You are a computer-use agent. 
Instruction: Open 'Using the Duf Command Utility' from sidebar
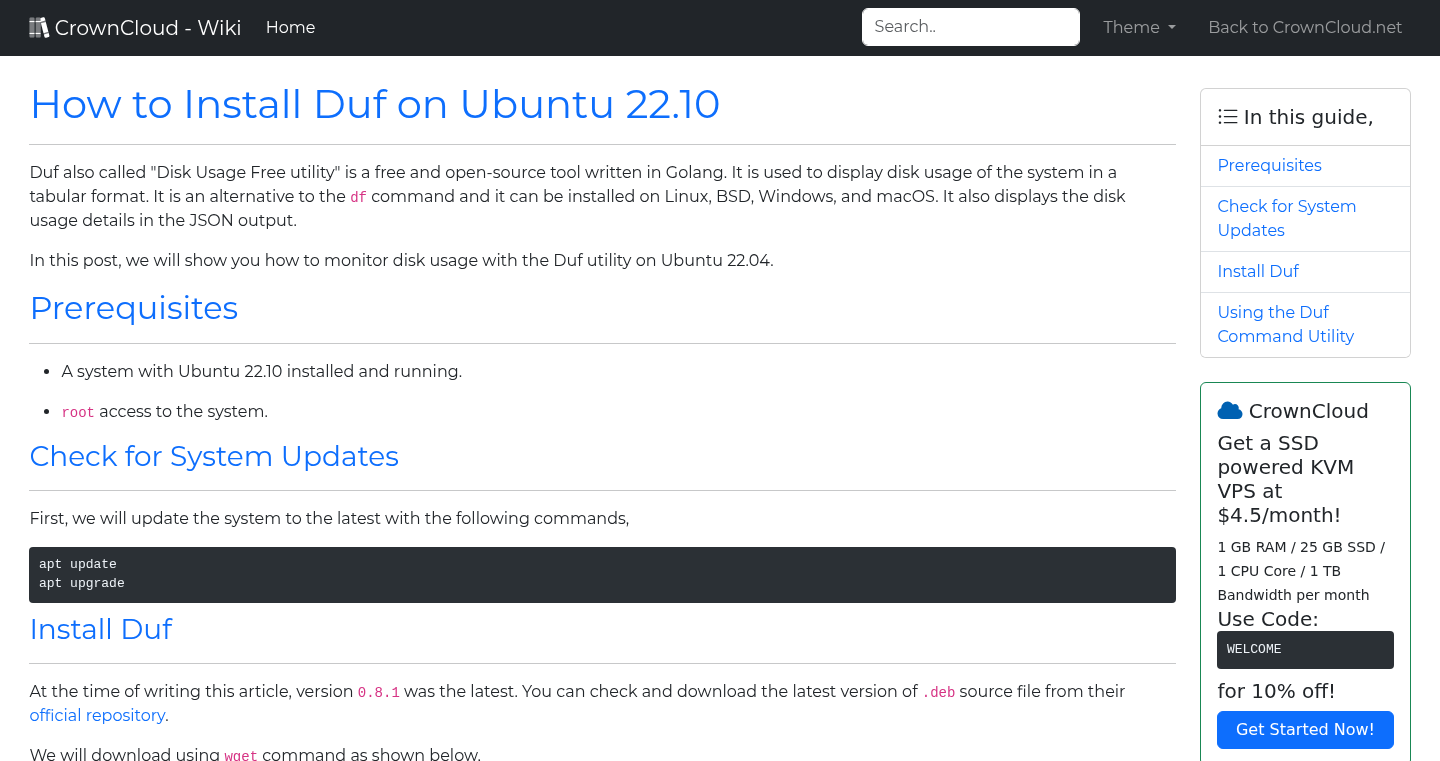[x=1285, y=324]
